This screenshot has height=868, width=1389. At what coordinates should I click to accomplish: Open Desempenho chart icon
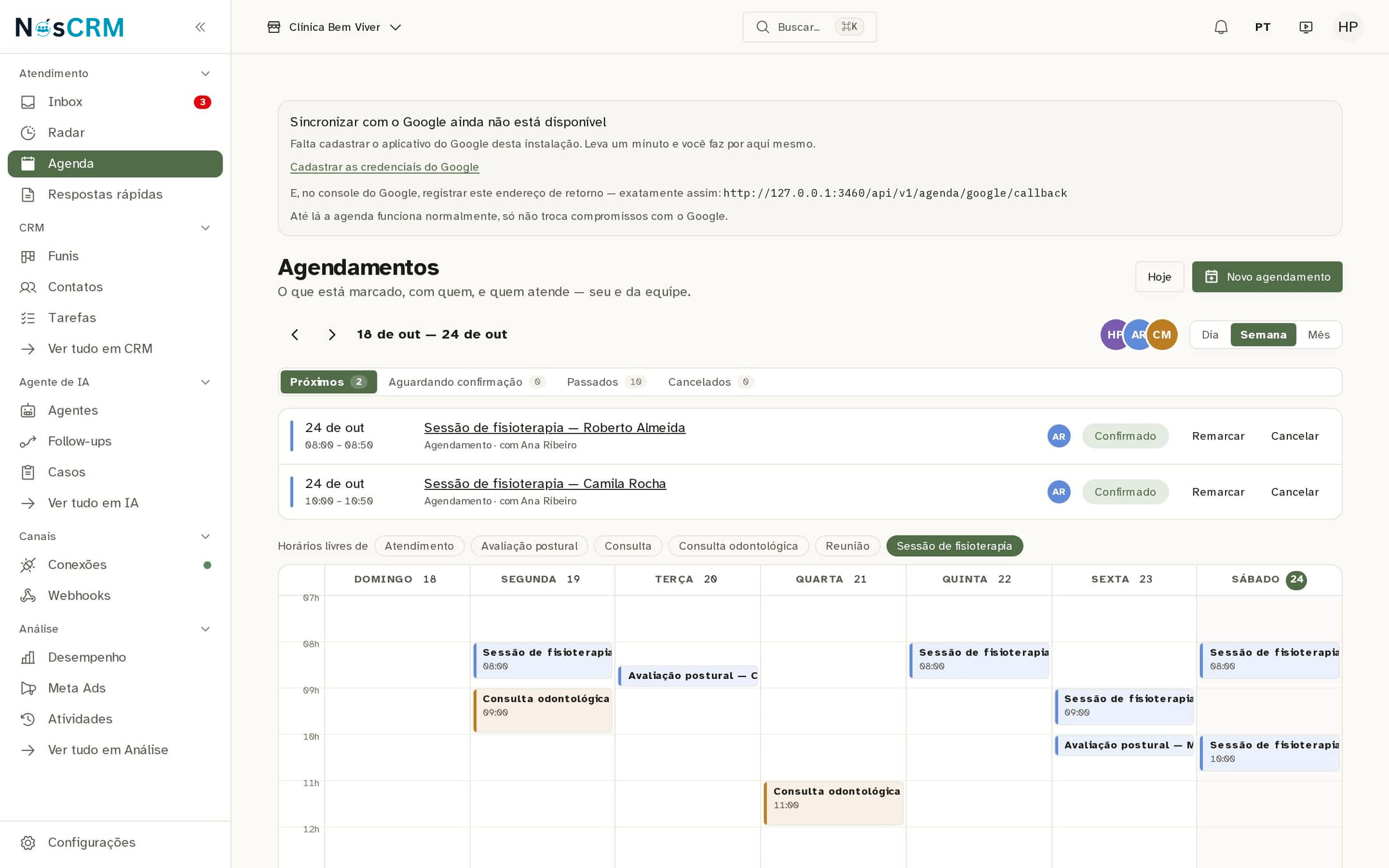click(x=28, y=658)
